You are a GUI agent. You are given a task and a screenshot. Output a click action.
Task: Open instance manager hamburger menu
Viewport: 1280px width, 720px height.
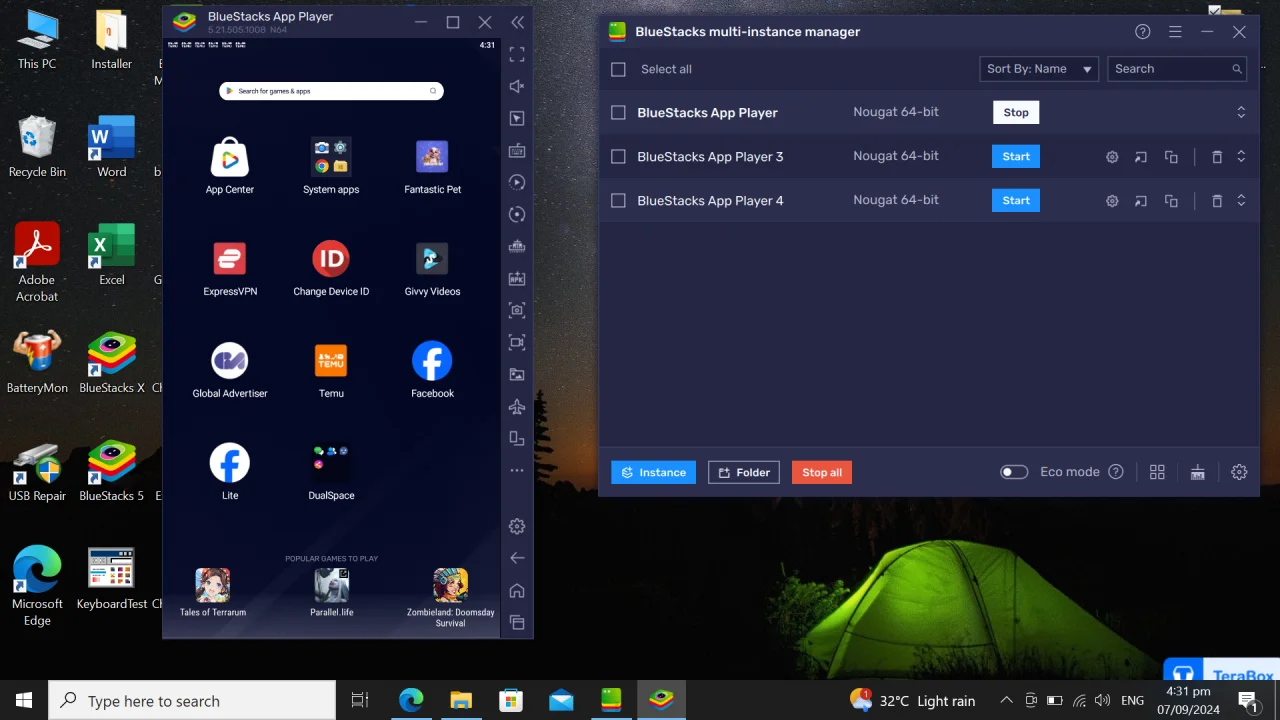pyautogui.click(x=1175, y=32)
